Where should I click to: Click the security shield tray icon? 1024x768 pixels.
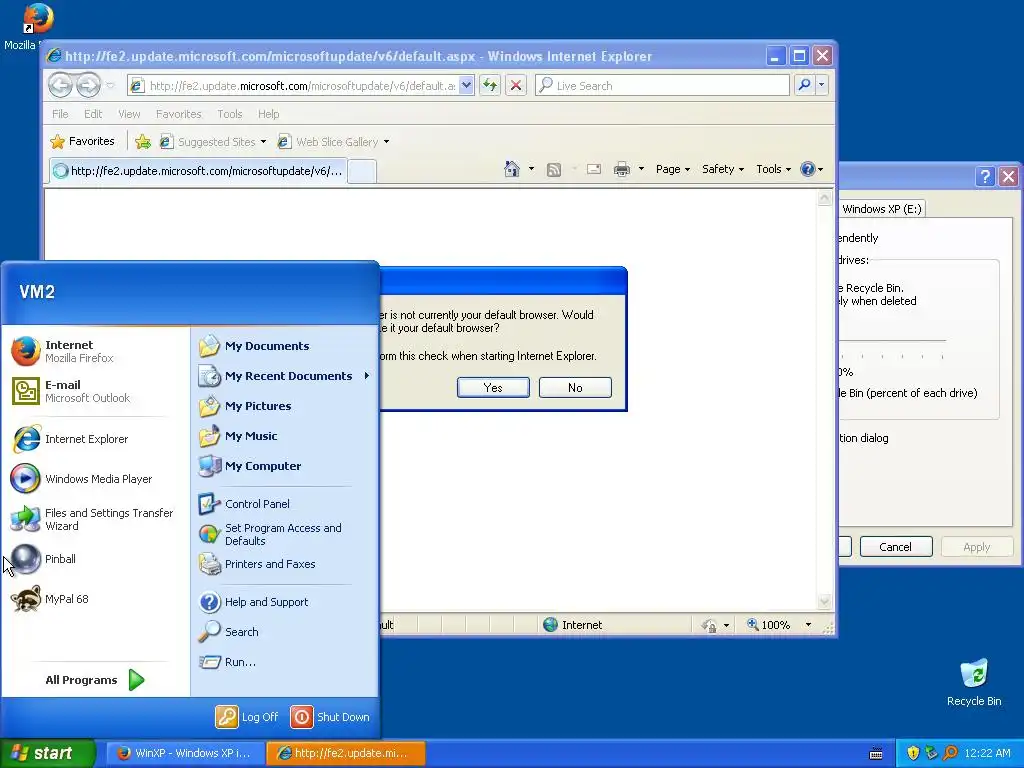pos(913,753)
